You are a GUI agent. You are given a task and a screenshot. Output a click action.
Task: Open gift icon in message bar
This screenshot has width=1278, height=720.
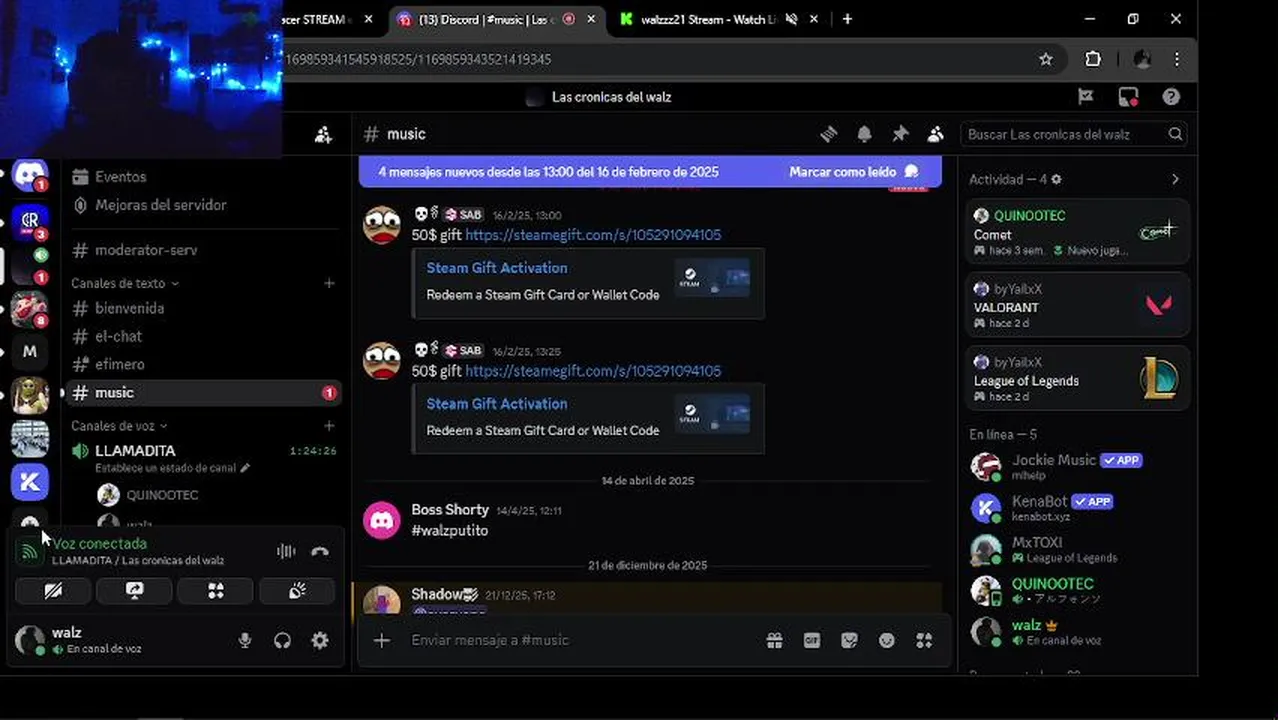click(774, 640)
